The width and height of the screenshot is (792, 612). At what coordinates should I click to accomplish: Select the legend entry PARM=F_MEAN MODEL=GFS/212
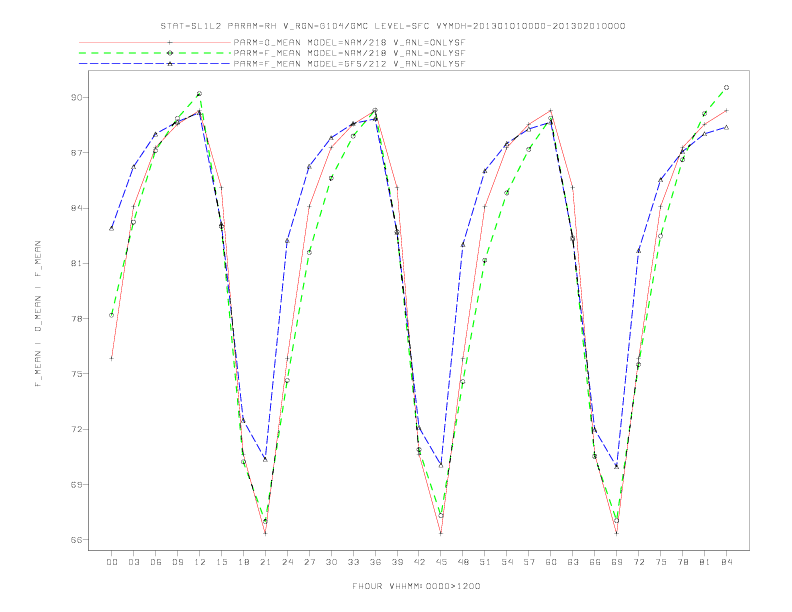pyautogui.click(x=349, y=64)
